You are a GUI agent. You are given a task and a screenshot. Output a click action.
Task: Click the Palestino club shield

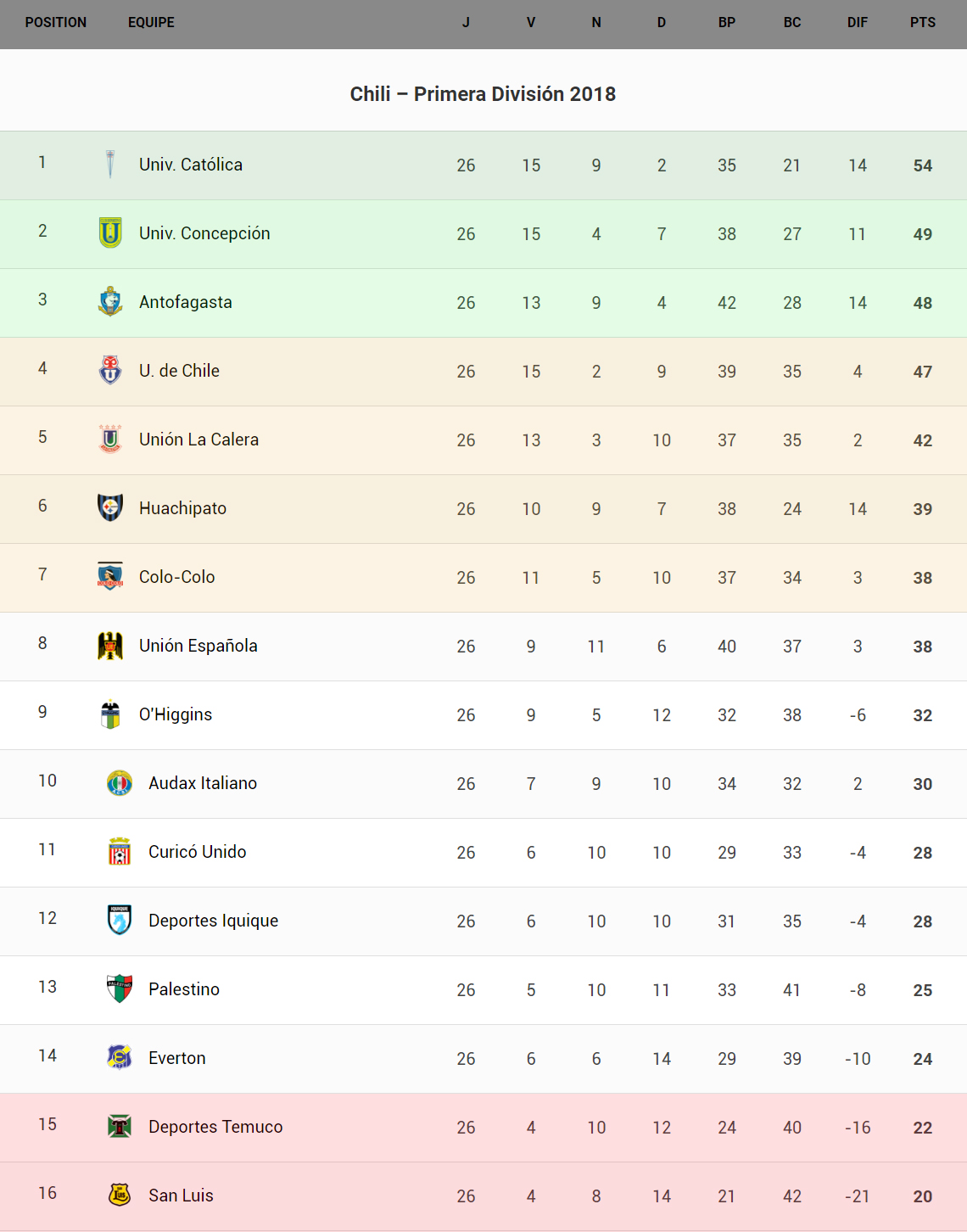pos(120,988)
